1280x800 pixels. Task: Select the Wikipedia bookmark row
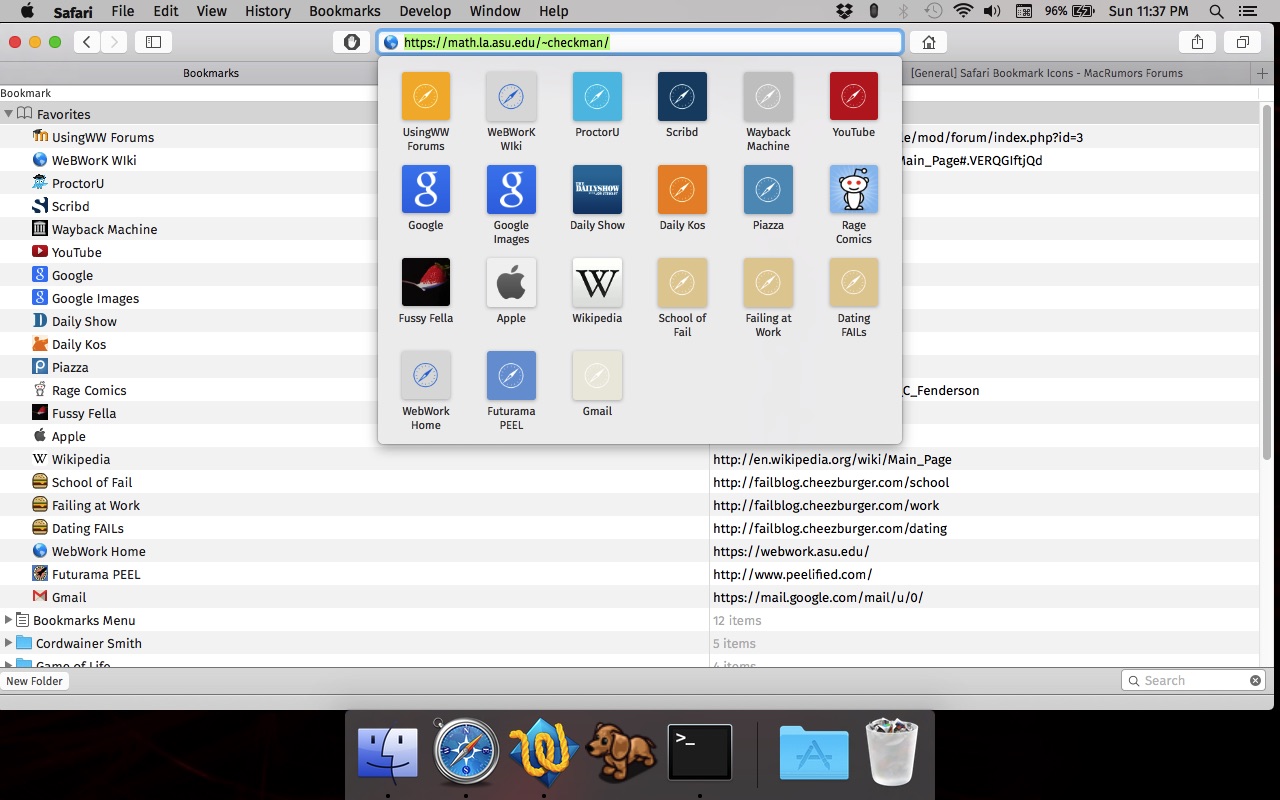pos(630,459)
